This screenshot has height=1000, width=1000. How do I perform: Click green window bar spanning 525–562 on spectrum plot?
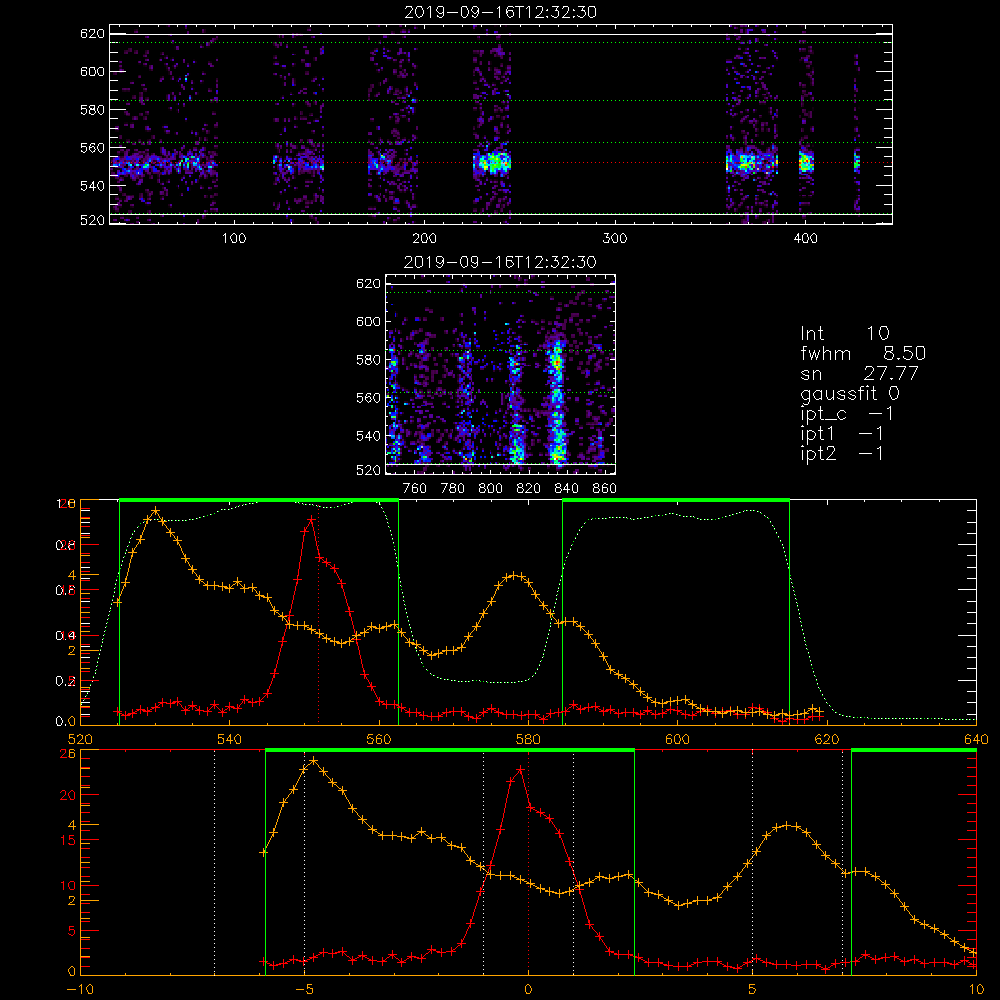point(259,500)
